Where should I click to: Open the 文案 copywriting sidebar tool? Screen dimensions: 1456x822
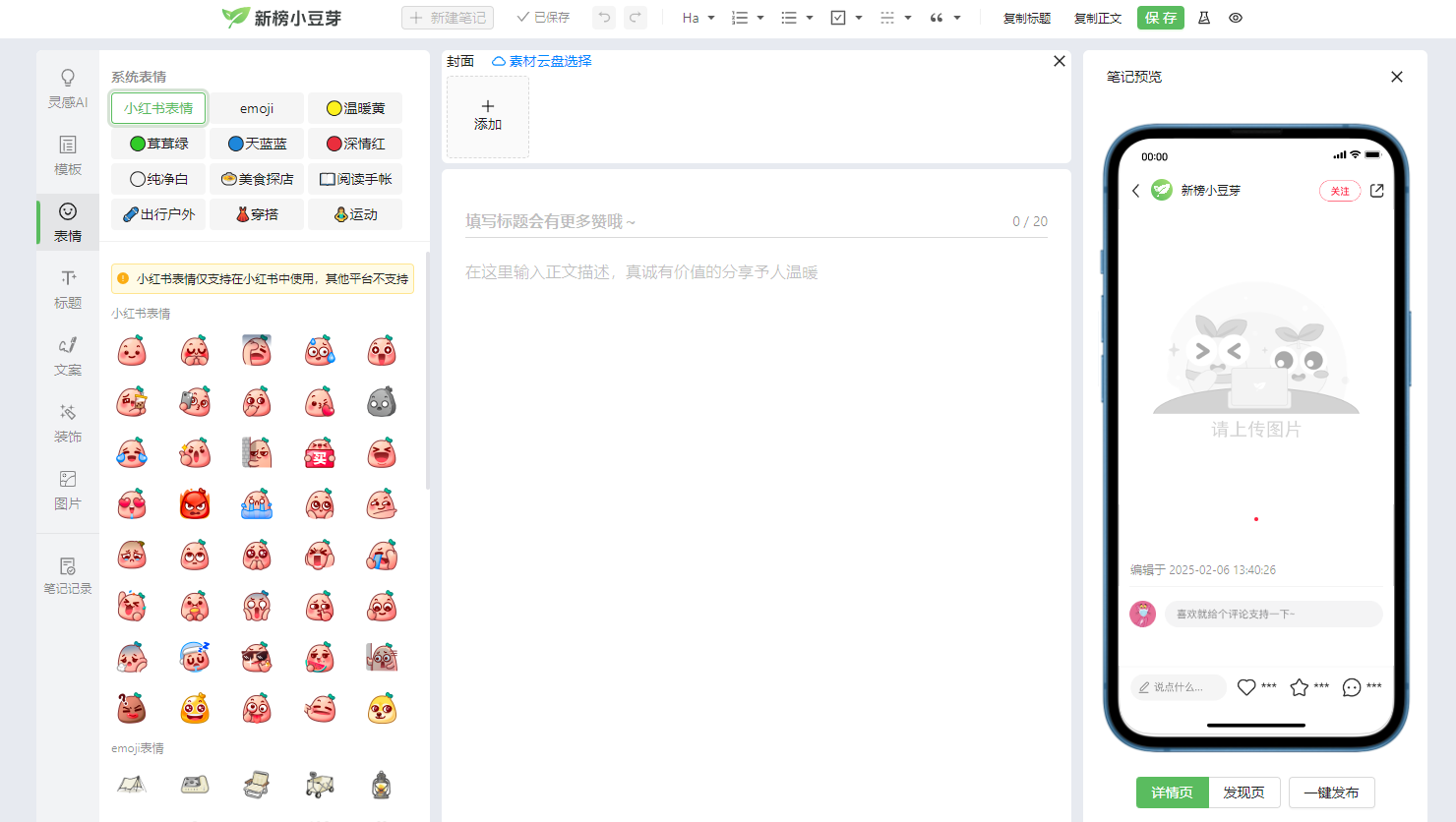[68, 356]
